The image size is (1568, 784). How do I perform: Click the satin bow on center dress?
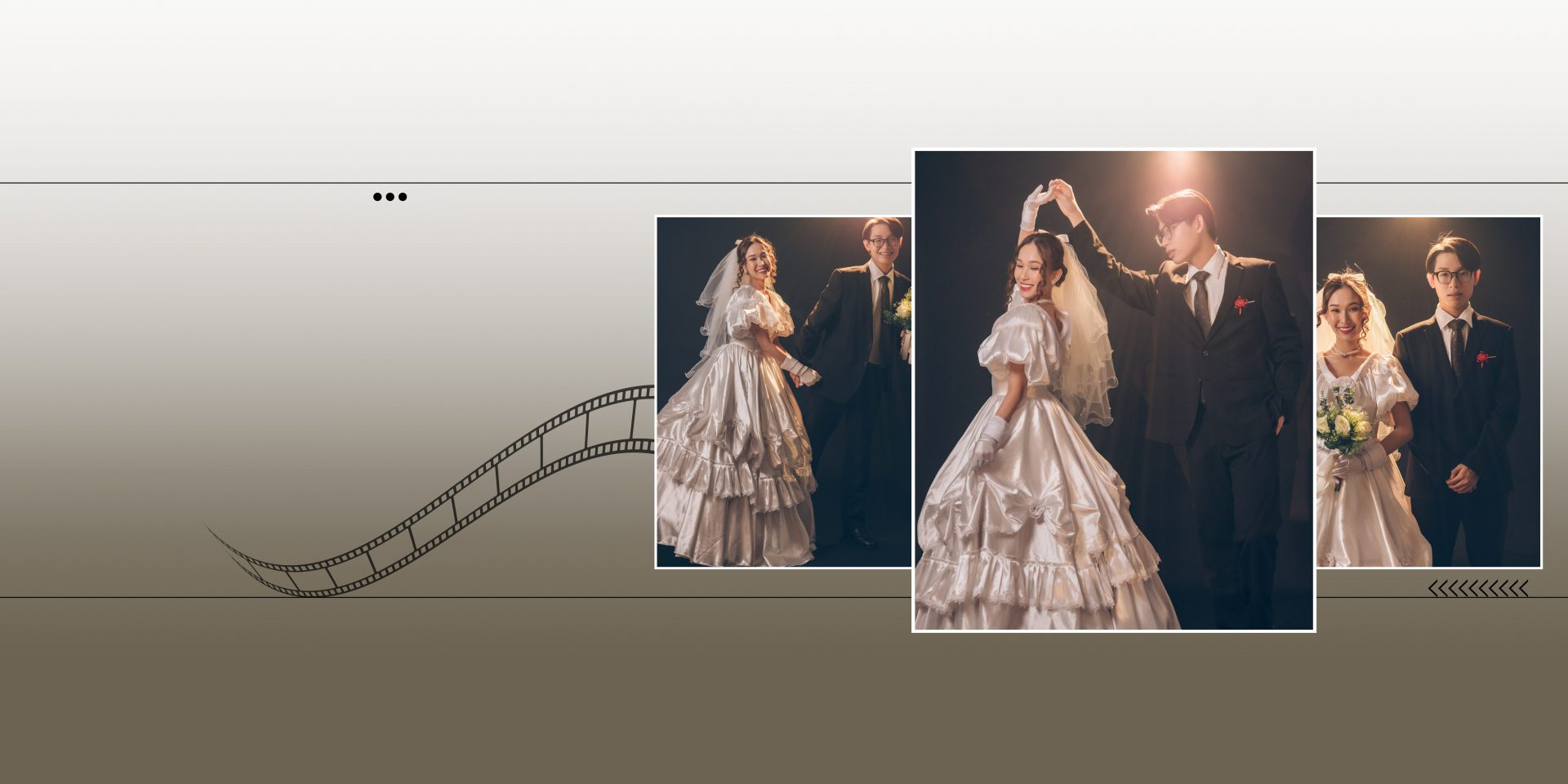1039,512
